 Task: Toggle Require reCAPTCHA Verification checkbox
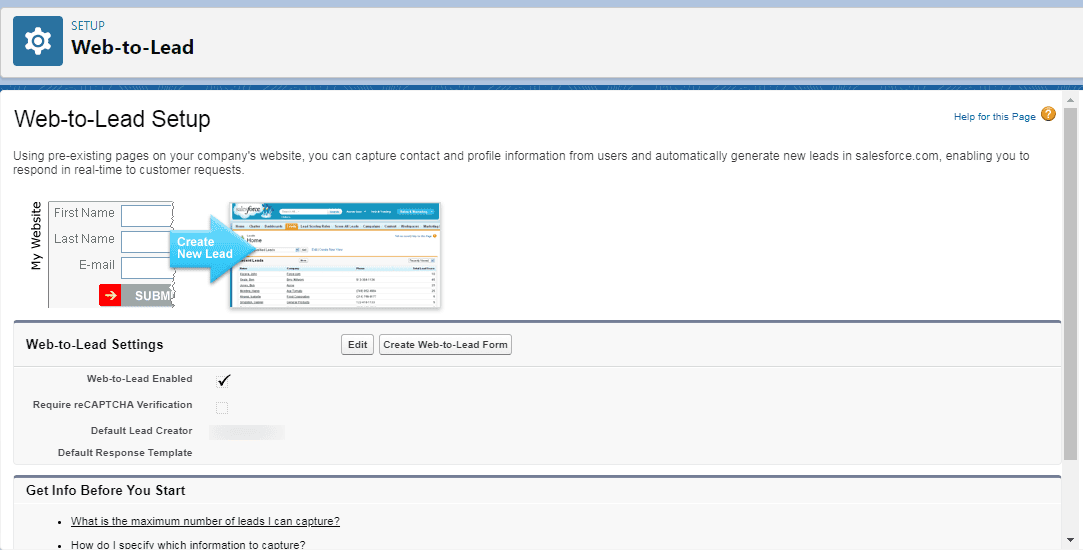point(222,408)
